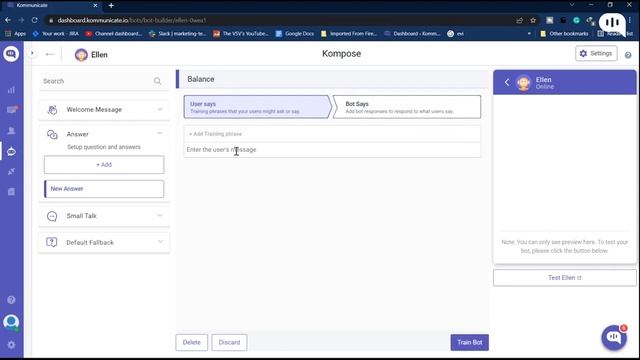Click the browser back arrow
The width and height of the screenshot is (640, 360).
pos(8,20)
